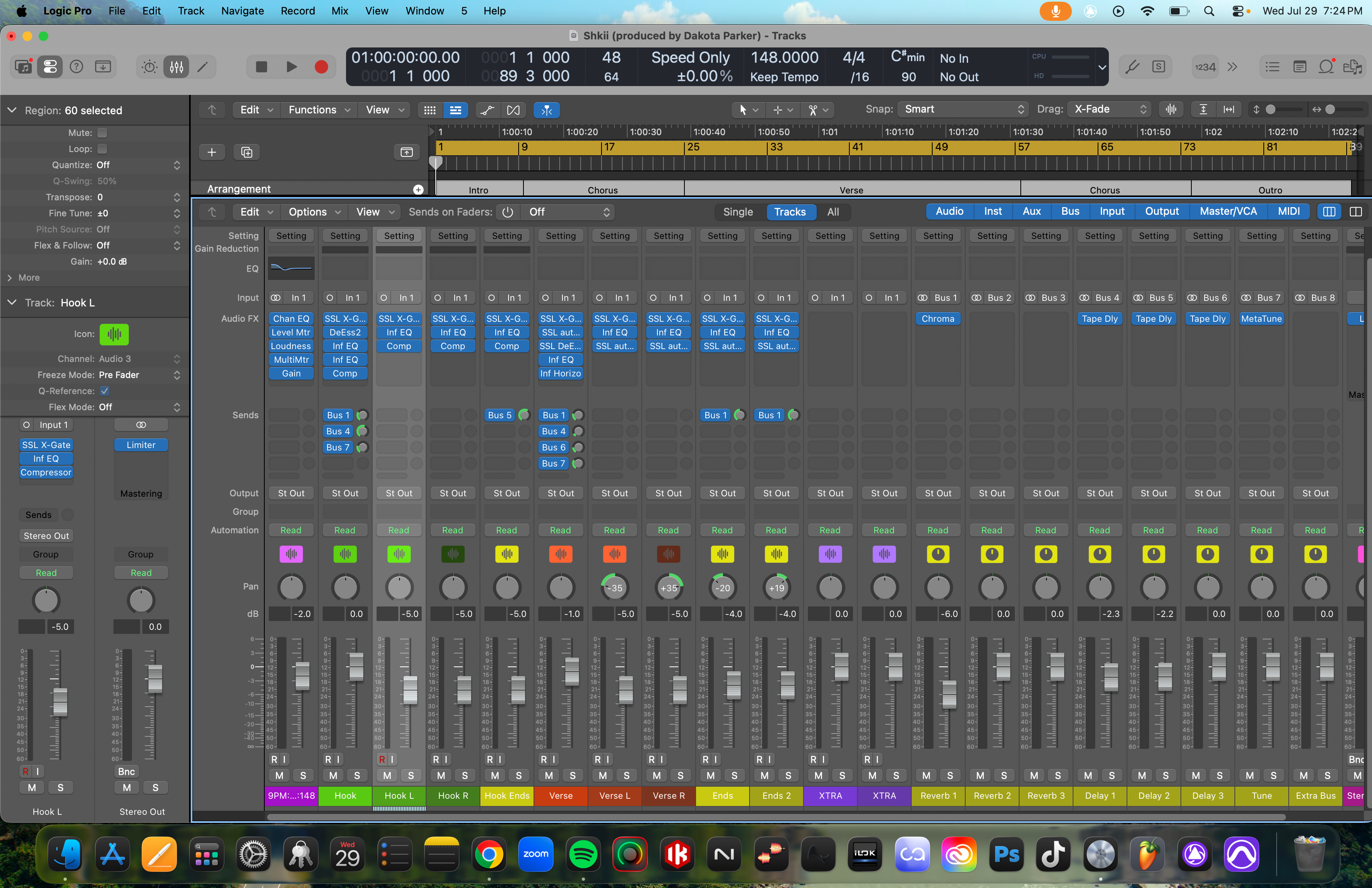
Task: Toggle the Flex view icon
Action: click(513, 110)
